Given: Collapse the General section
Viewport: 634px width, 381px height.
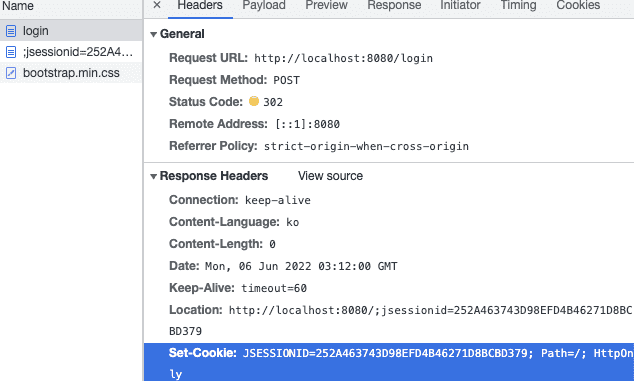Looking at the screenshot, I should tap(154, 34).
